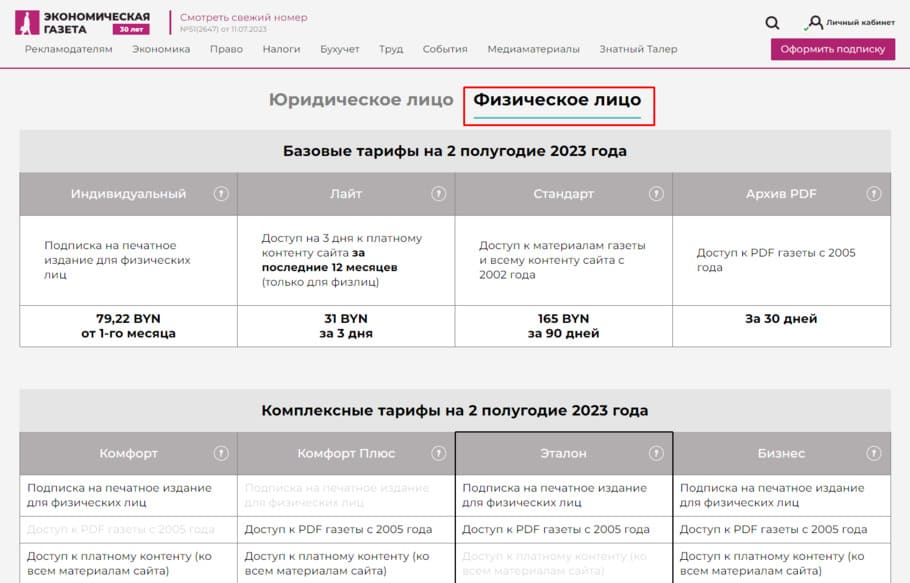Click Индивидуальный description about печатное издание

[x=118, y=260]
